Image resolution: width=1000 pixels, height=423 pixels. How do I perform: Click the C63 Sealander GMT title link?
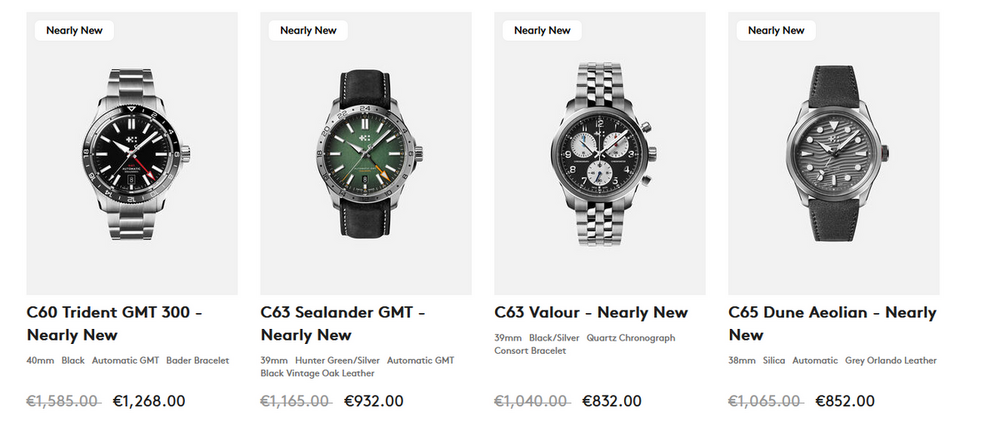click(x=343, y=323)
